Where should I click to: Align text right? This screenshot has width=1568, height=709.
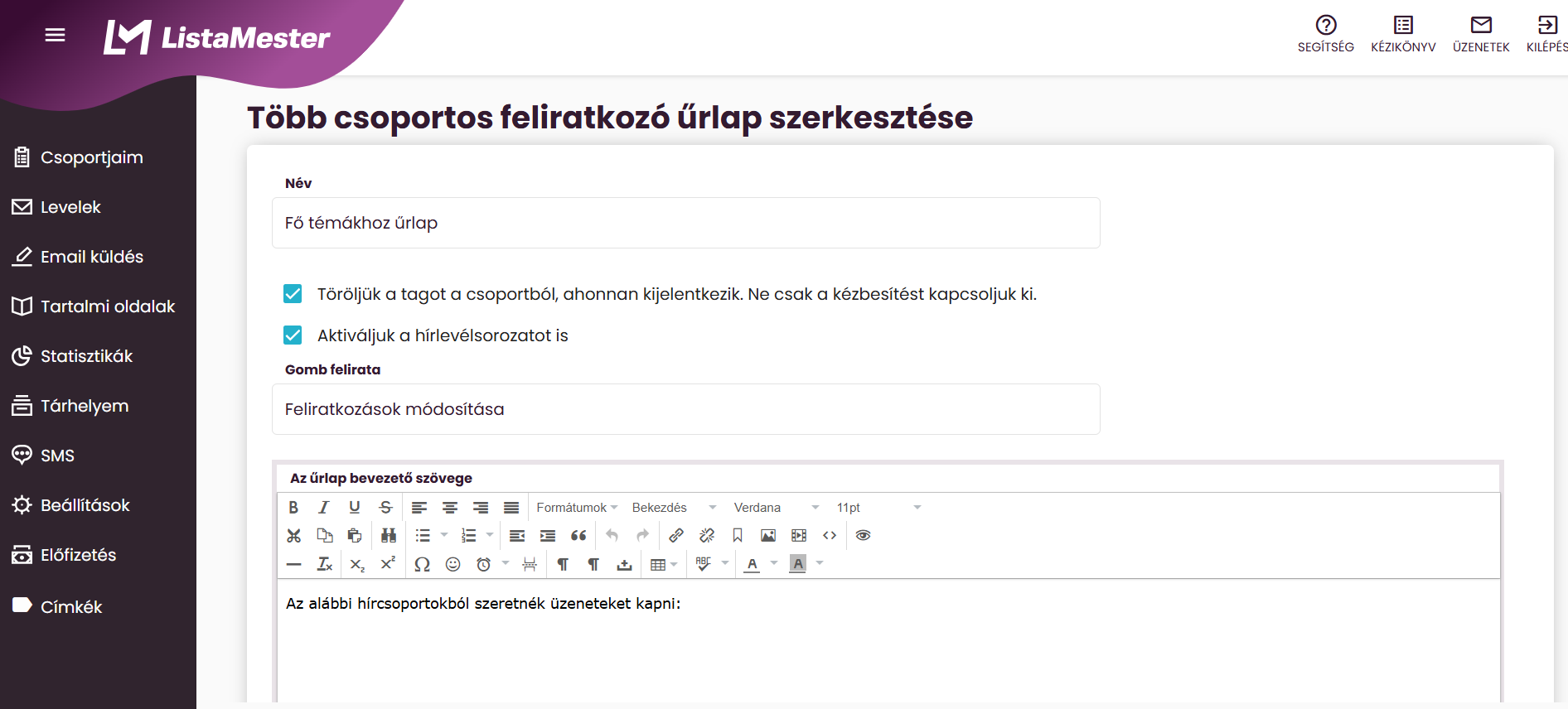(x=481, y=508)
